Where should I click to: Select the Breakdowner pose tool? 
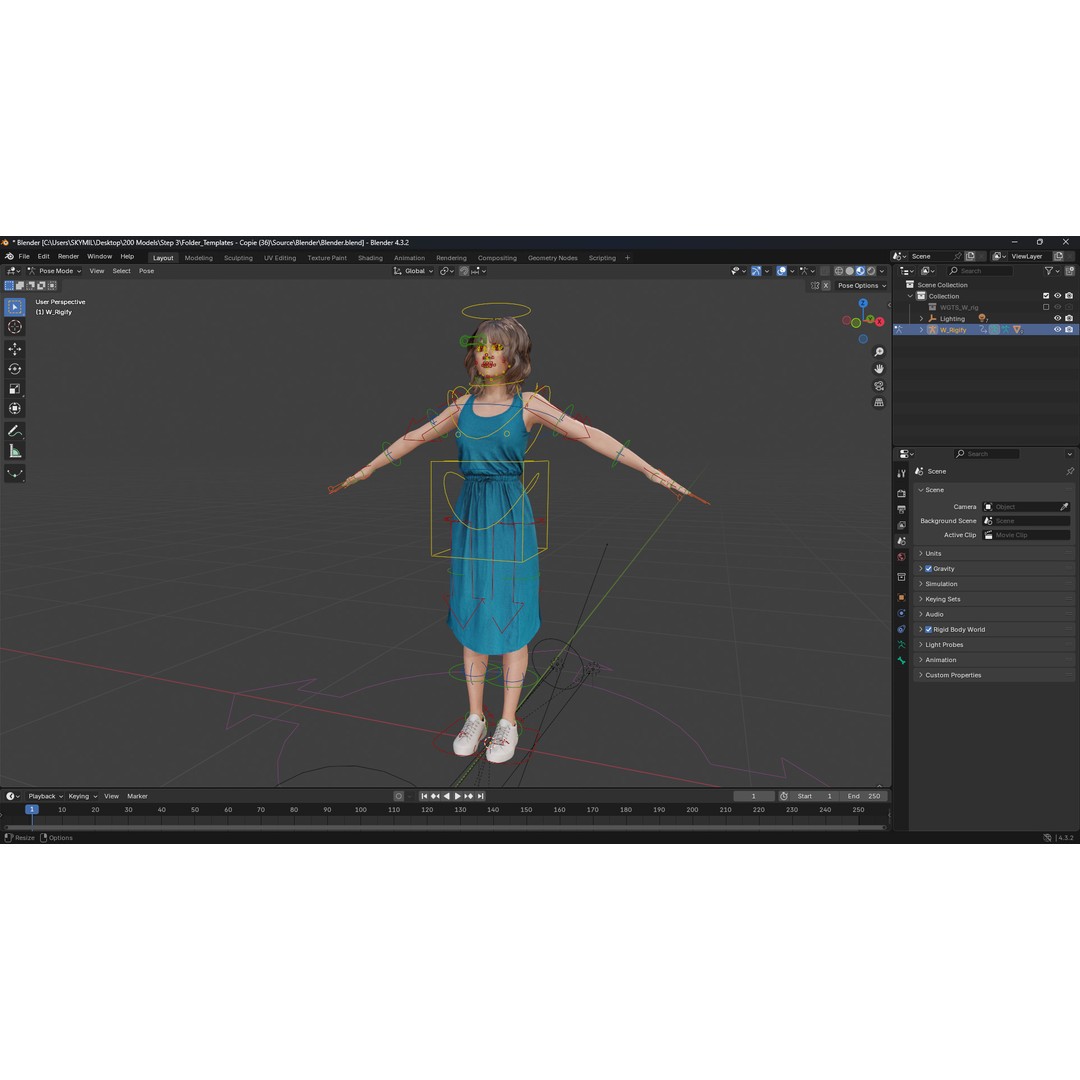[x=14, y=473]
